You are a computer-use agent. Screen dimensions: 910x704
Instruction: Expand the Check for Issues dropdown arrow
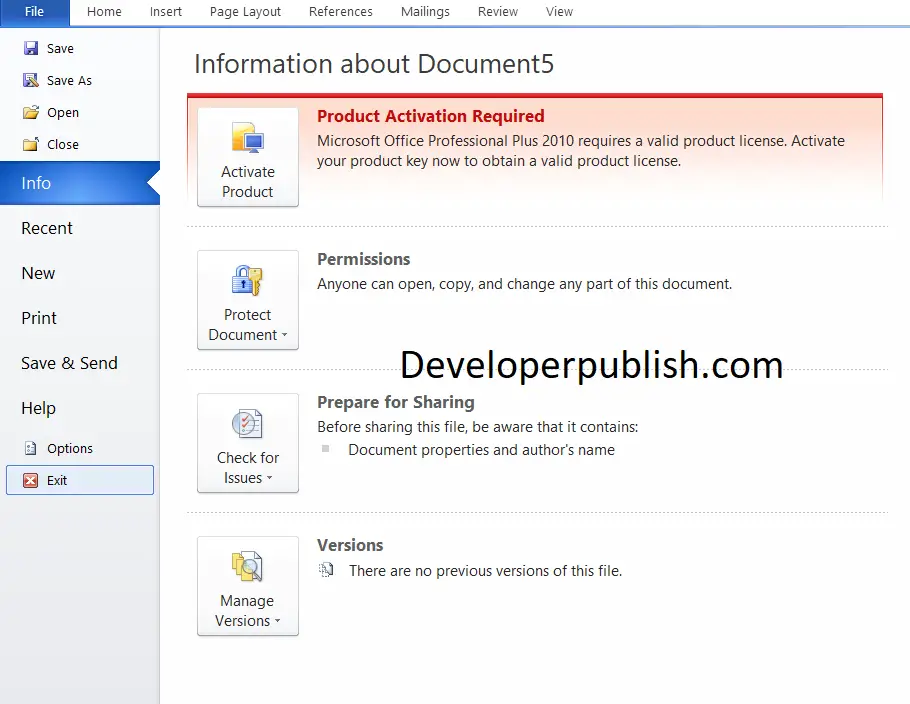pos(269,478)
